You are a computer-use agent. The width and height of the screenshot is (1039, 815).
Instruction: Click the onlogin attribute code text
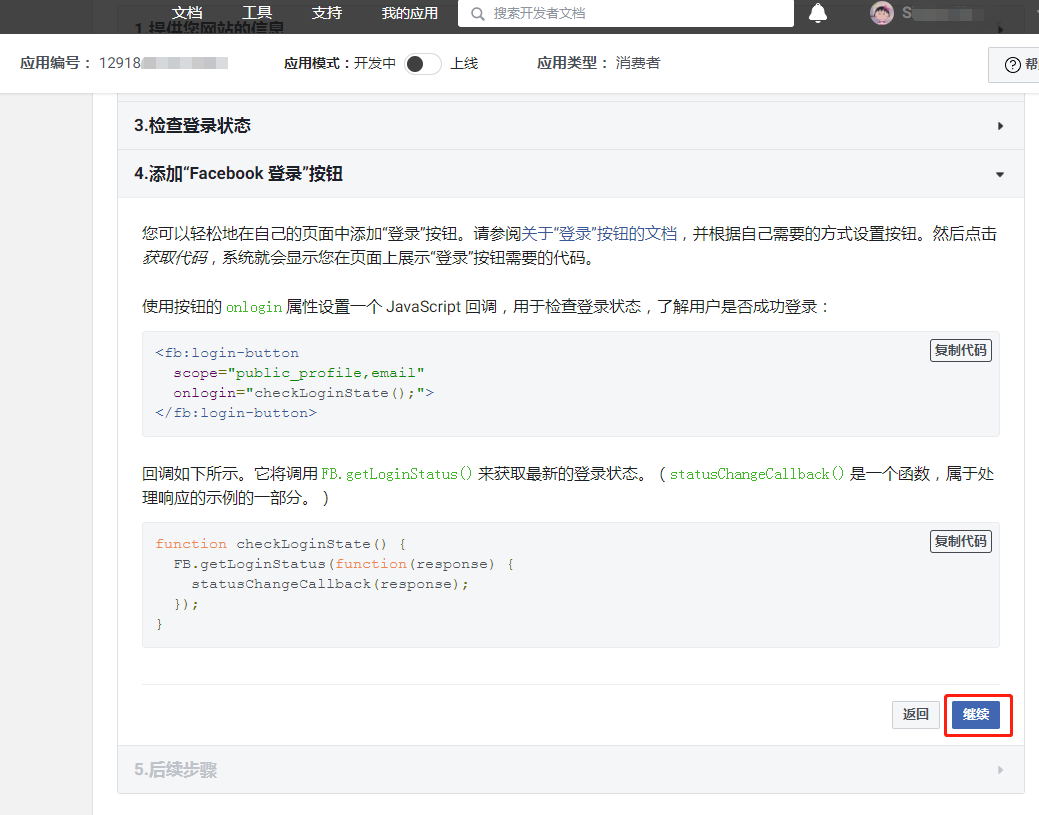coord(254,307)
